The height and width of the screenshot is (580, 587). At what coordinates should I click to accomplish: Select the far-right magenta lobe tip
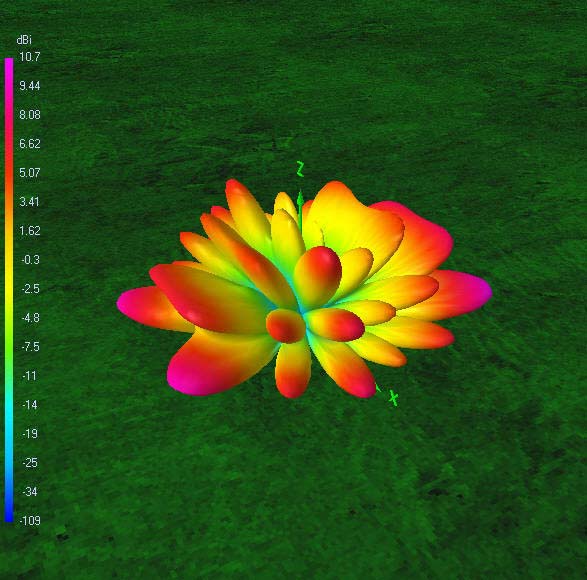click(481, 291)
